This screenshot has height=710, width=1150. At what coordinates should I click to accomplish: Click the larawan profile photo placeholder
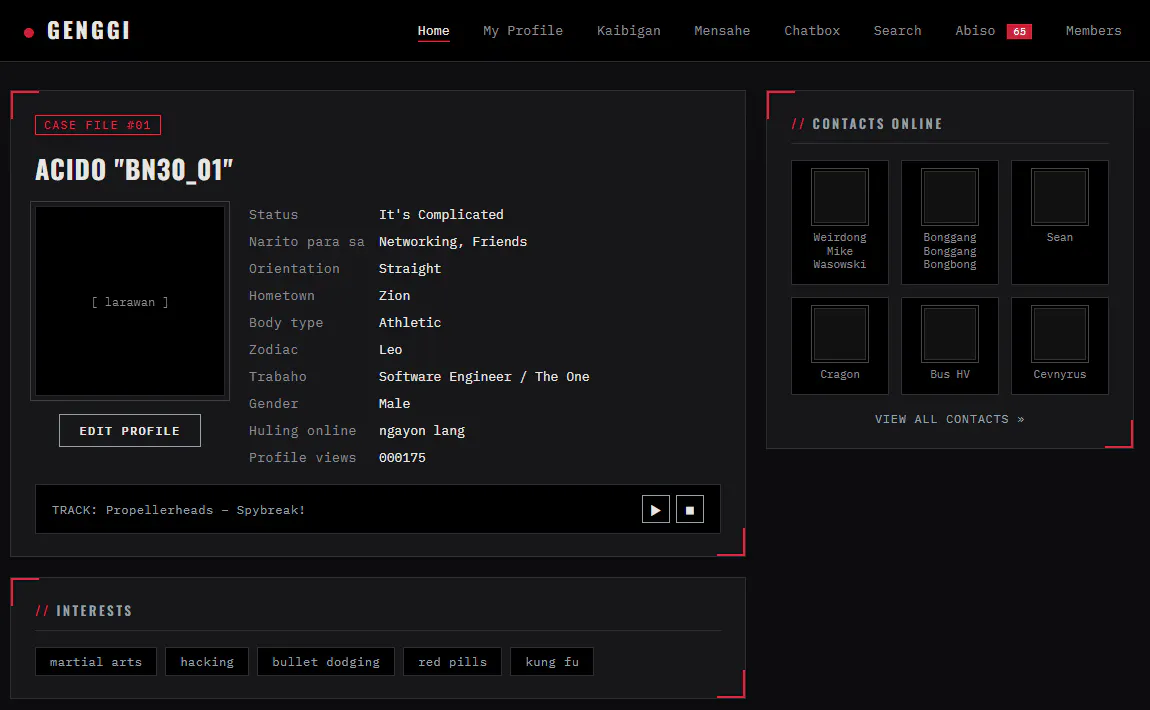coord(130,301)
